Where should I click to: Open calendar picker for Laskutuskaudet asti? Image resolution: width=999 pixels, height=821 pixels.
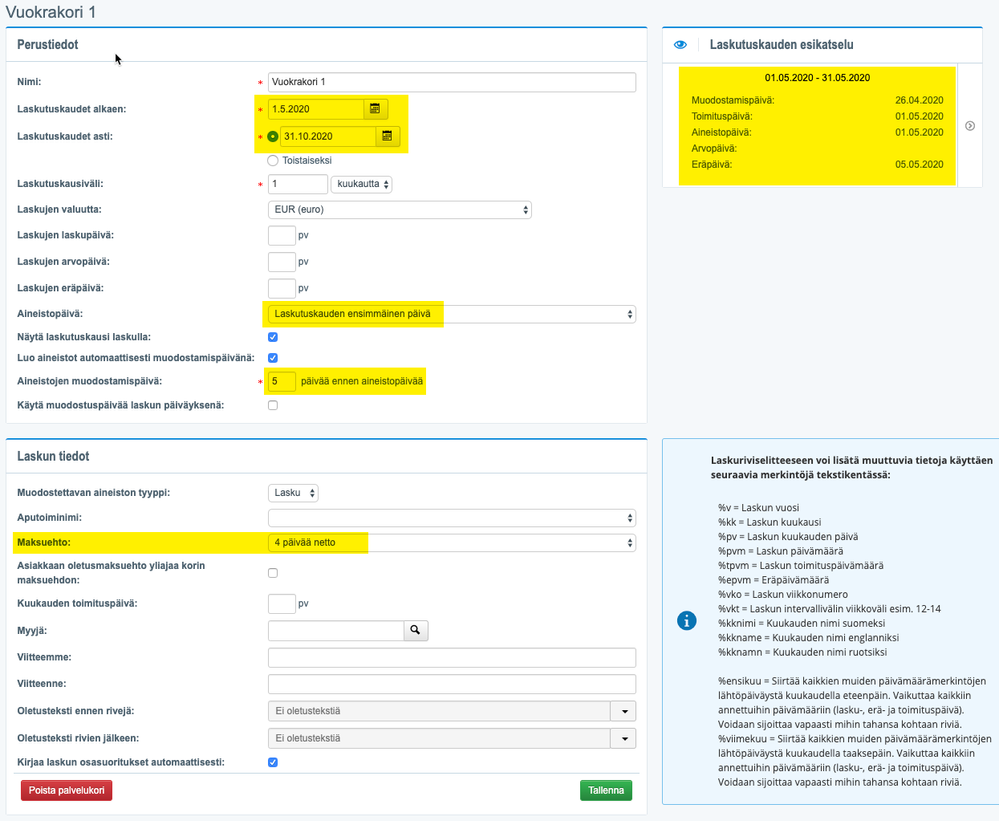(x=387, y=136)
